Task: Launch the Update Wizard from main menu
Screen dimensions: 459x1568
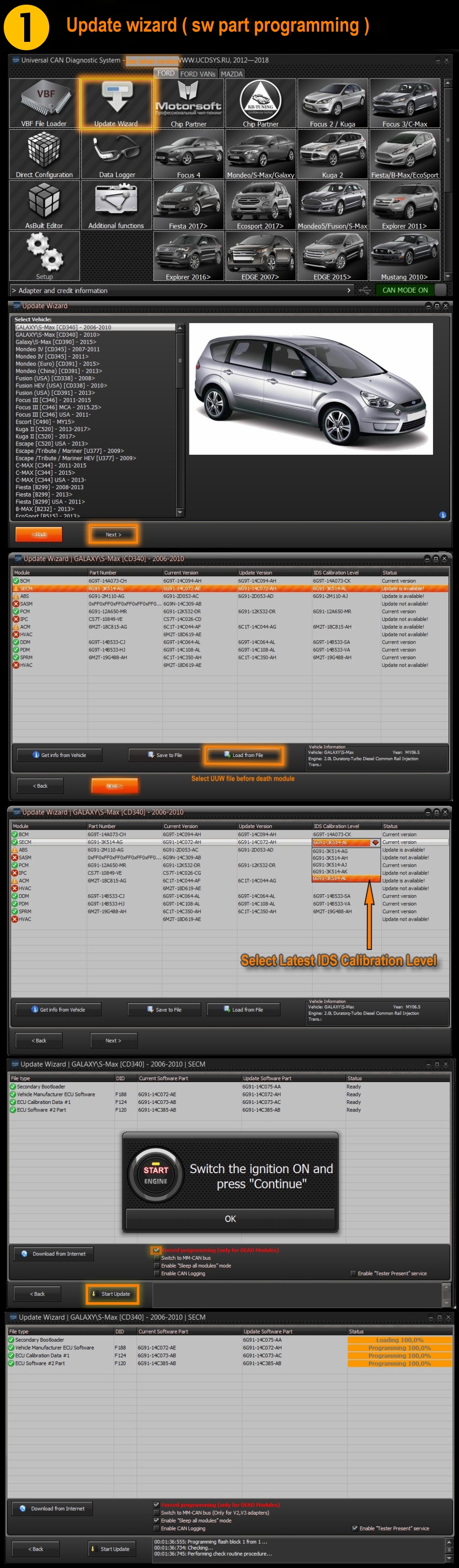Action: tap(116, 103)
